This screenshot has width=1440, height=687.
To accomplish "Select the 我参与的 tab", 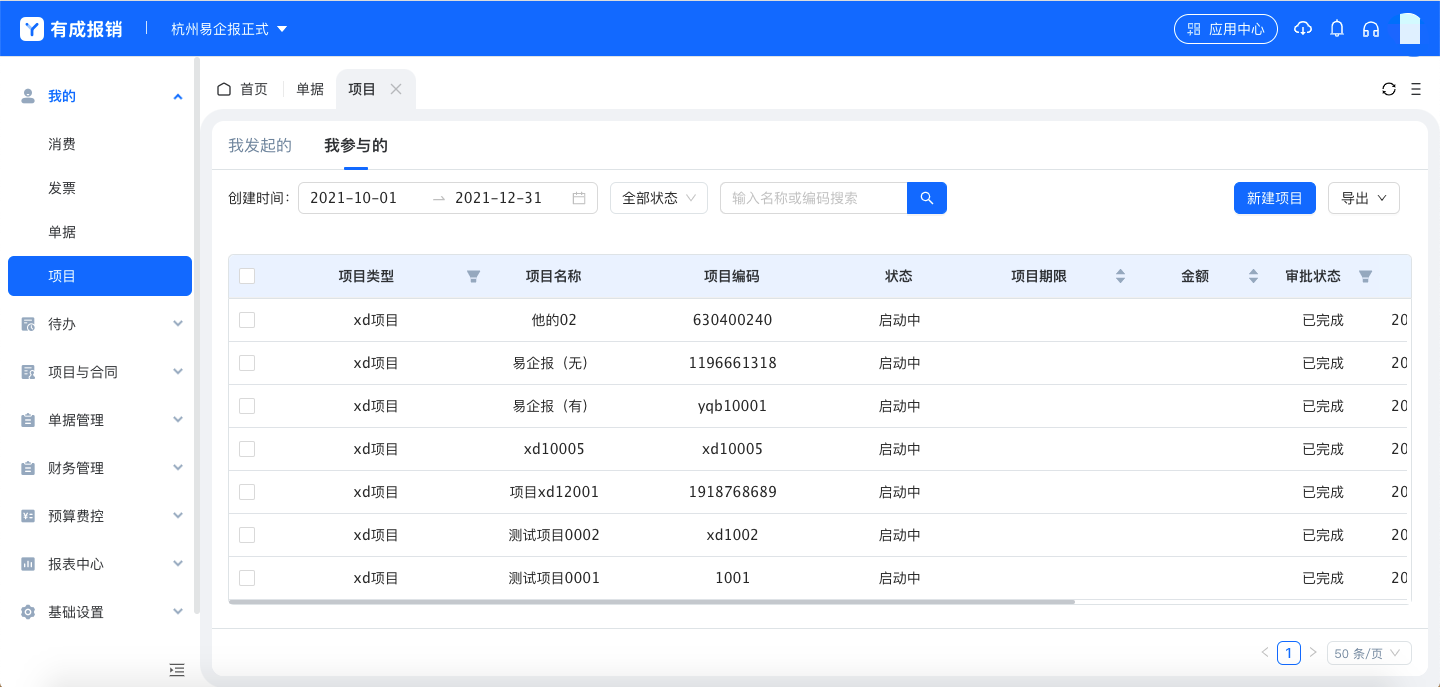I will [356, 146].
